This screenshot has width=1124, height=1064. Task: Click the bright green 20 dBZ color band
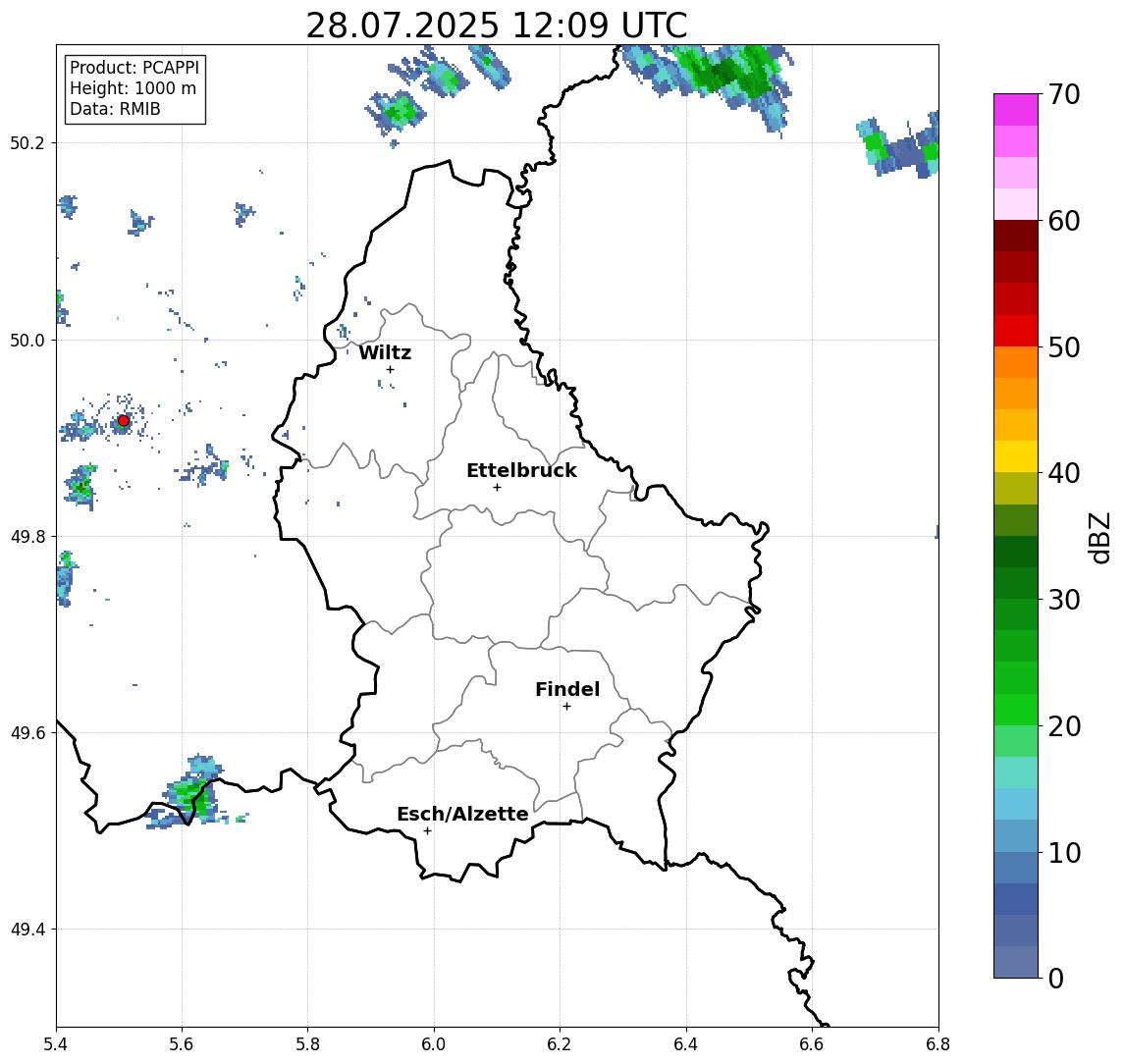point(1016,709)
